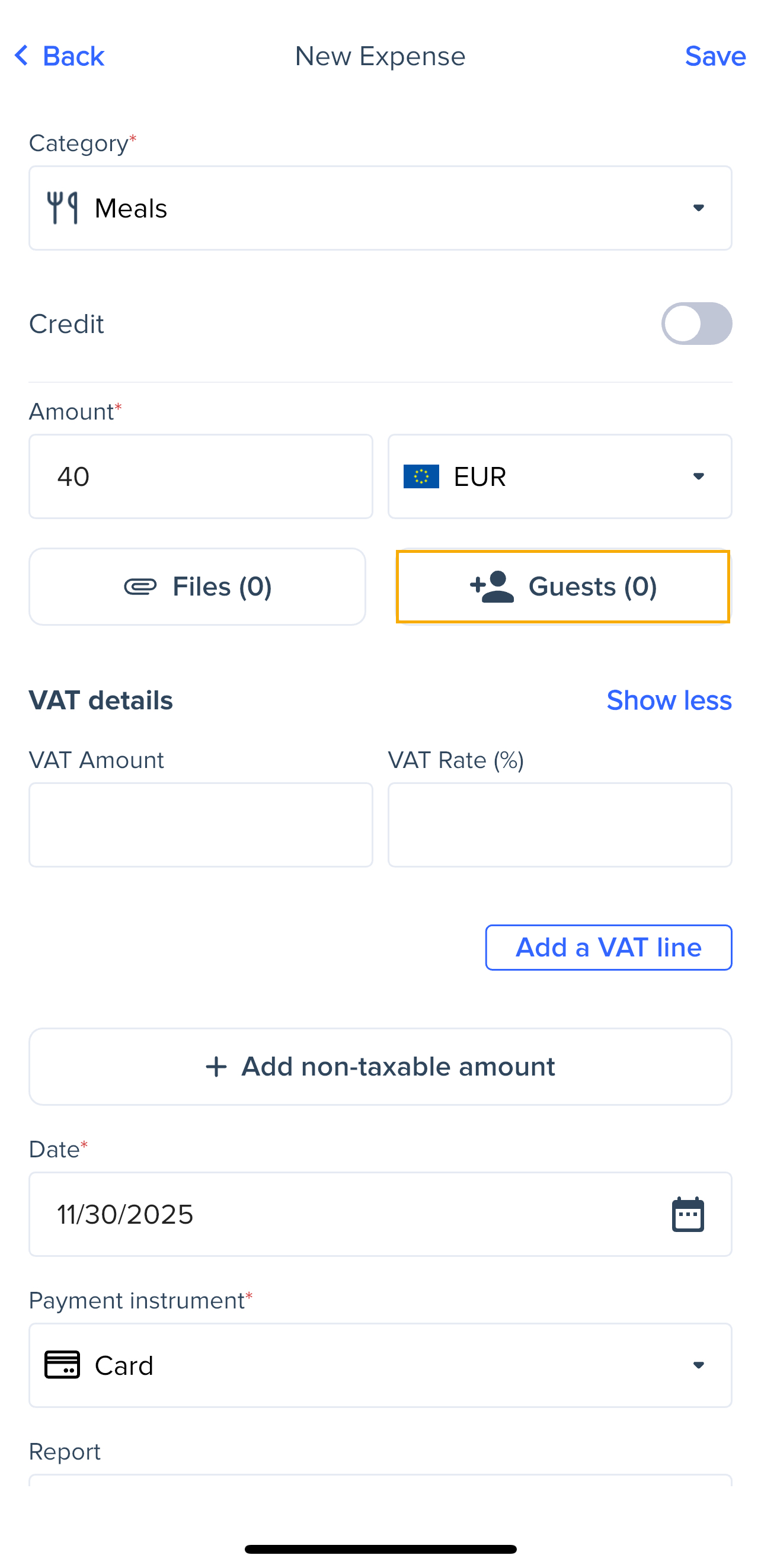Click the EU flag currency icon

tap(421, 476)
